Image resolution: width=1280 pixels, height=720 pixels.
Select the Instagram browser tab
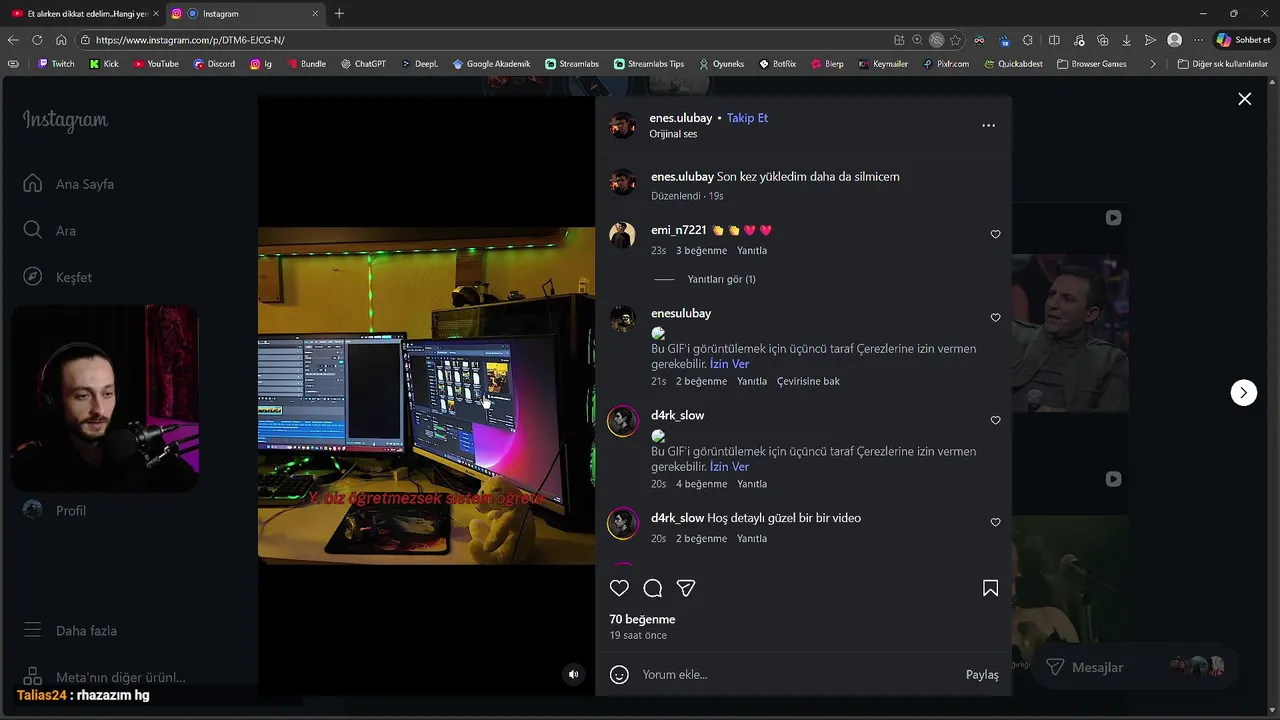(x=245, y=13)
